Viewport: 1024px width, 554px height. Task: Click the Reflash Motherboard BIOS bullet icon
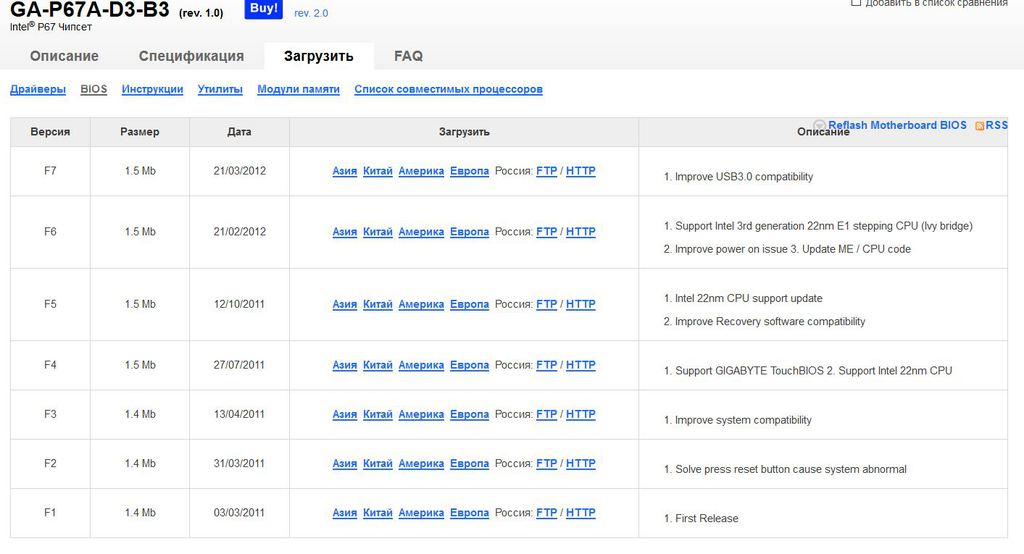[x=820, y=125]
